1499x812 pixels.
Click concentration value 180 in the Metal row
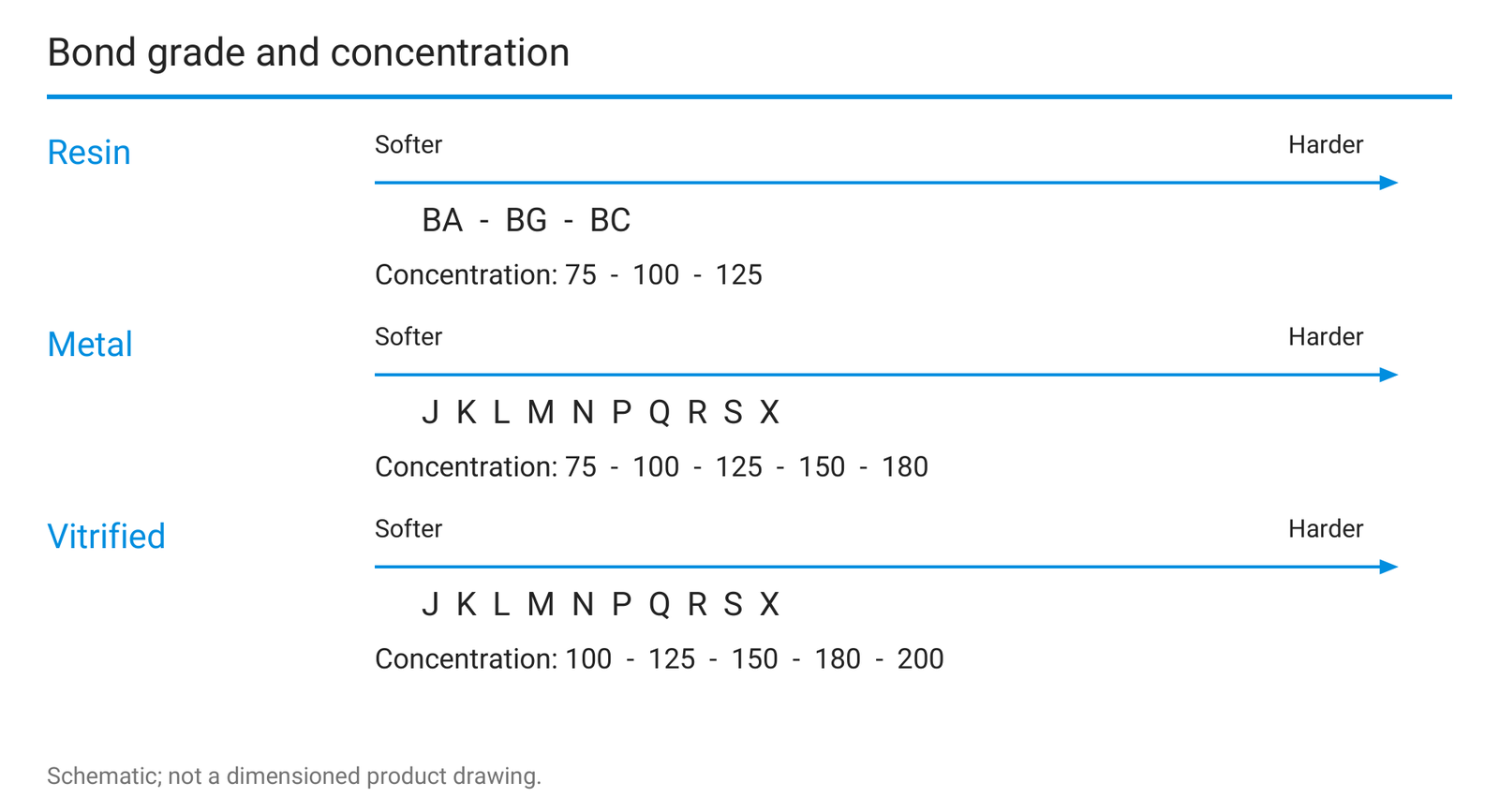click(x=905, y=466)
